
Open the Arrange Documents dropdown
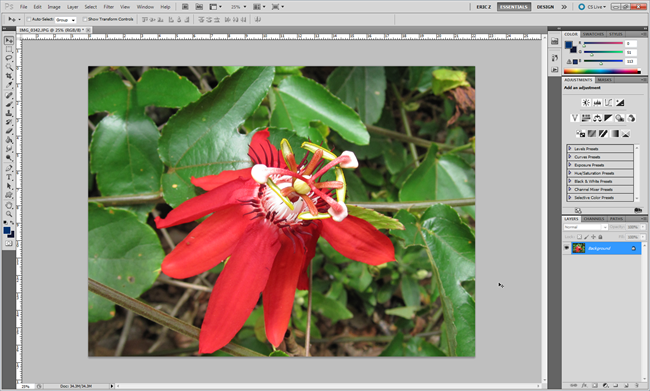click(260, 7)
